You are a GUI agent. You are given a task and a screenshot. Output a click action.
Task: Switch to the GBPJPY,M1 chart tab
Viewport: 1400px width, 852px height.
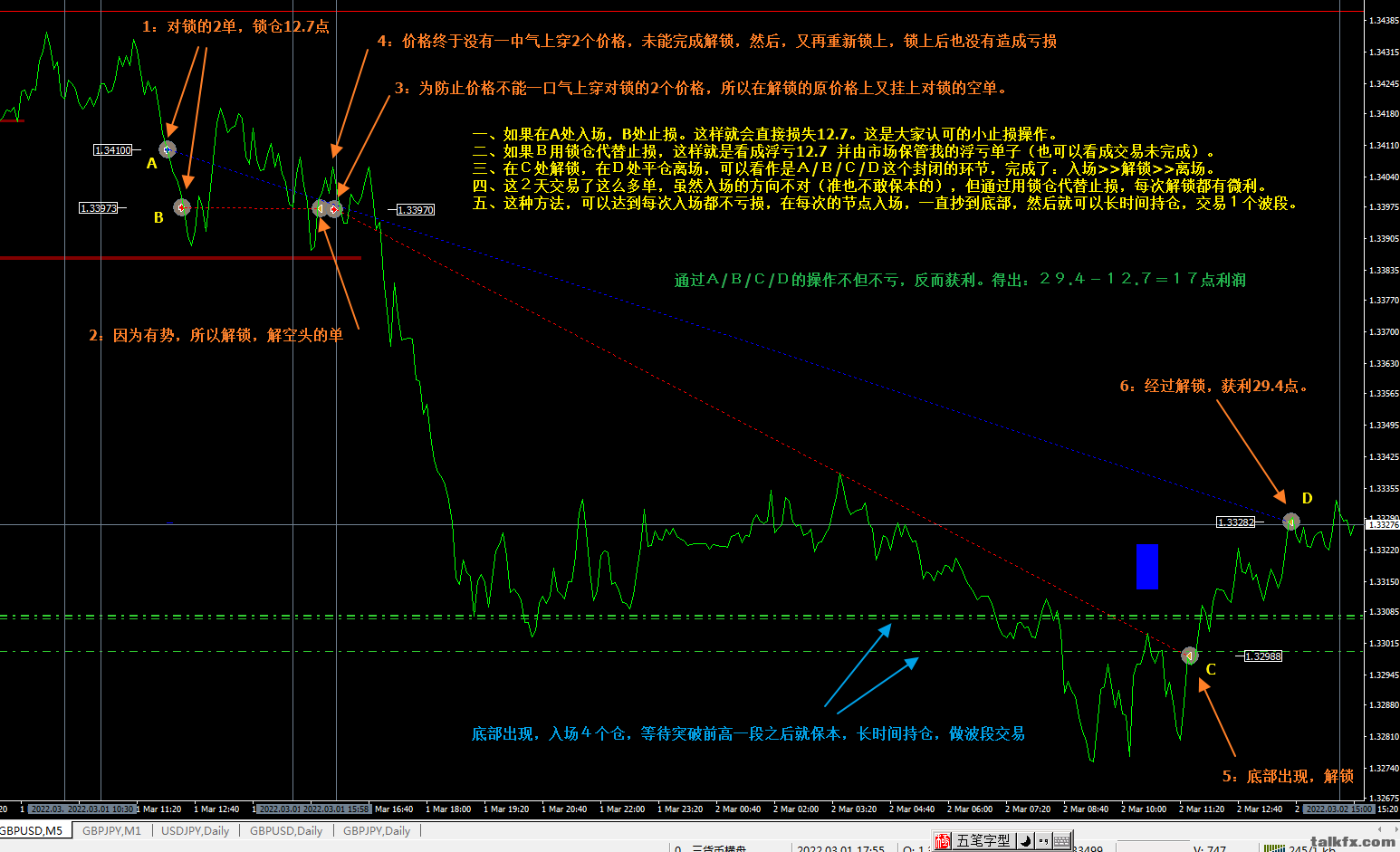coord(111,830)
